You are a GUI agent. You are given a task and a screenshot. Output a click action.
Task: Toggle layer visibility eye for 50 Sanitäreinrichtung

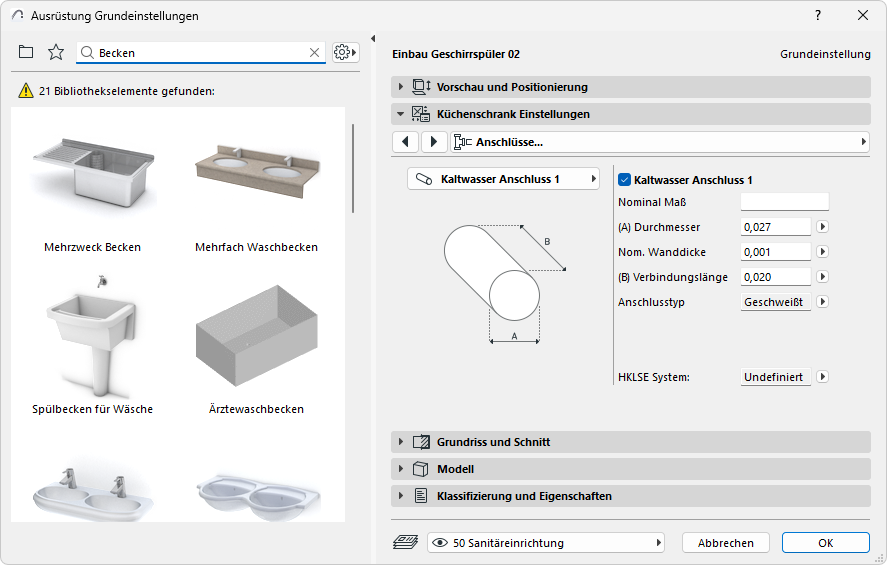point(440,543)
